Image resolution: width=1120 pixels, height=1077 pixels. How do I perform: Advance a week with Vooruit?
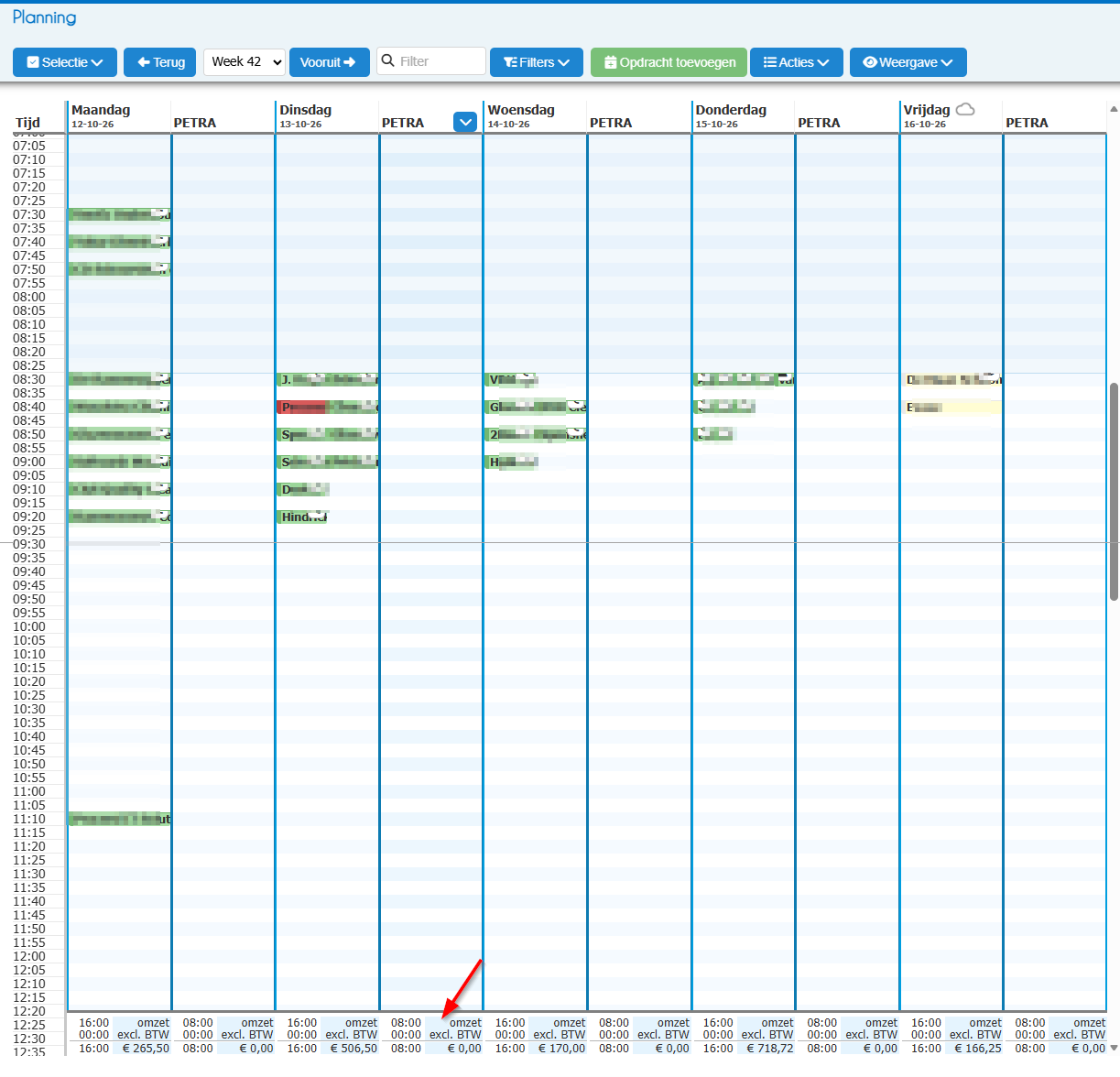[x=330, y=62]
